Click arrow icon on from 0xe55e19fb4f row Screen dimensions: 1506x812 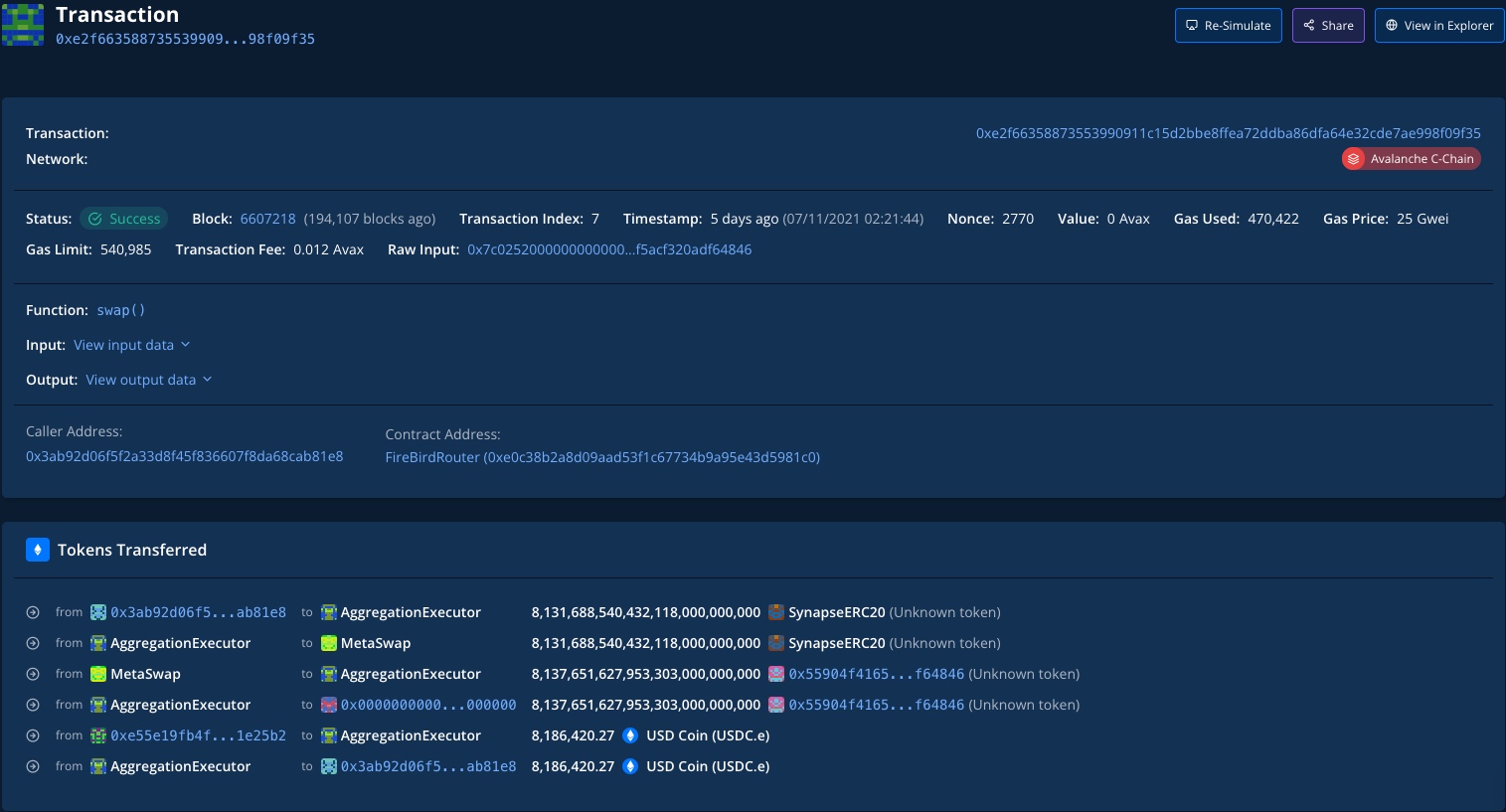click(x=33, y=735)
